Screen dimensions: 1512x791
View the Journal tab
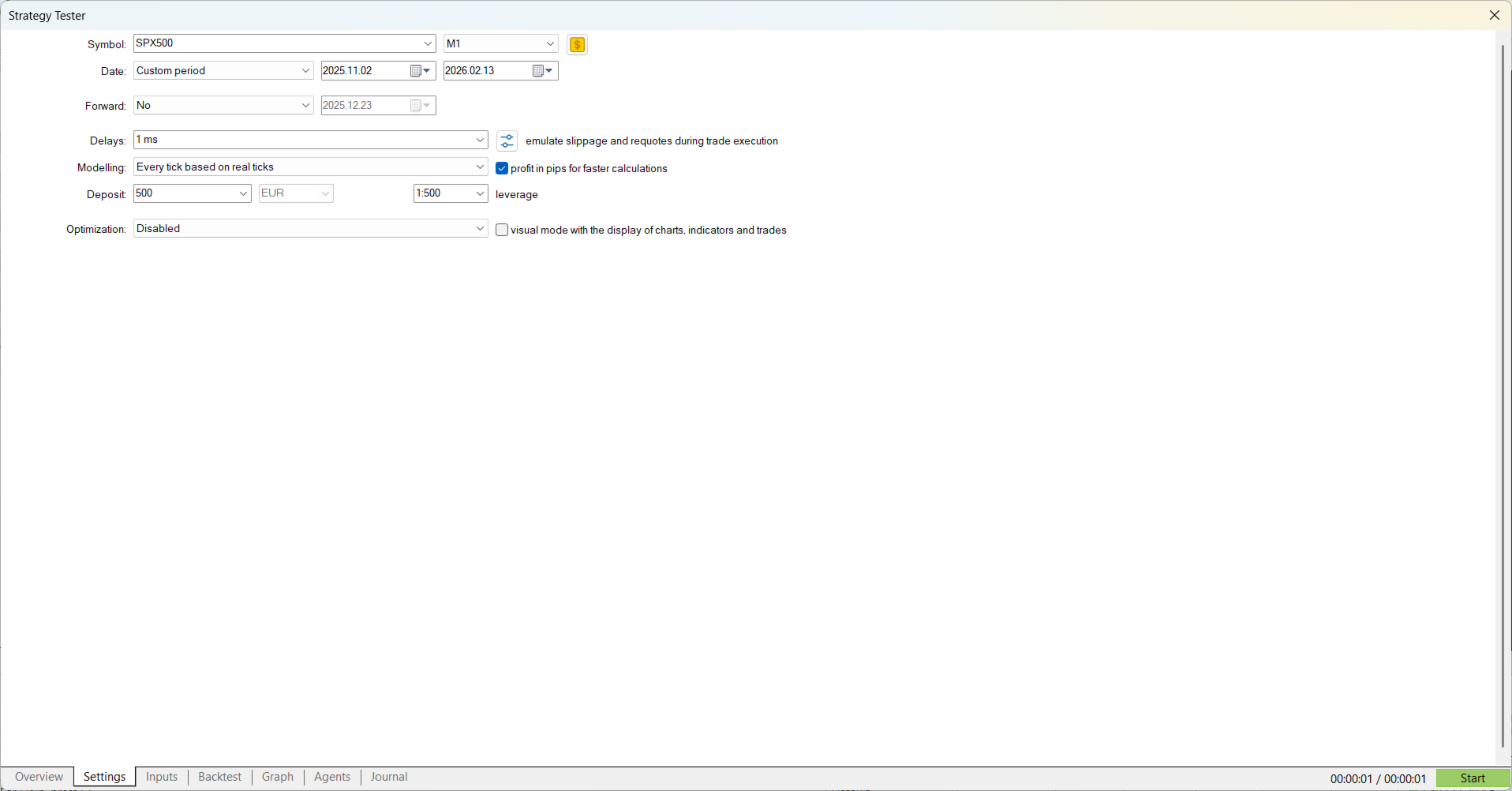(x=389, y=777)
